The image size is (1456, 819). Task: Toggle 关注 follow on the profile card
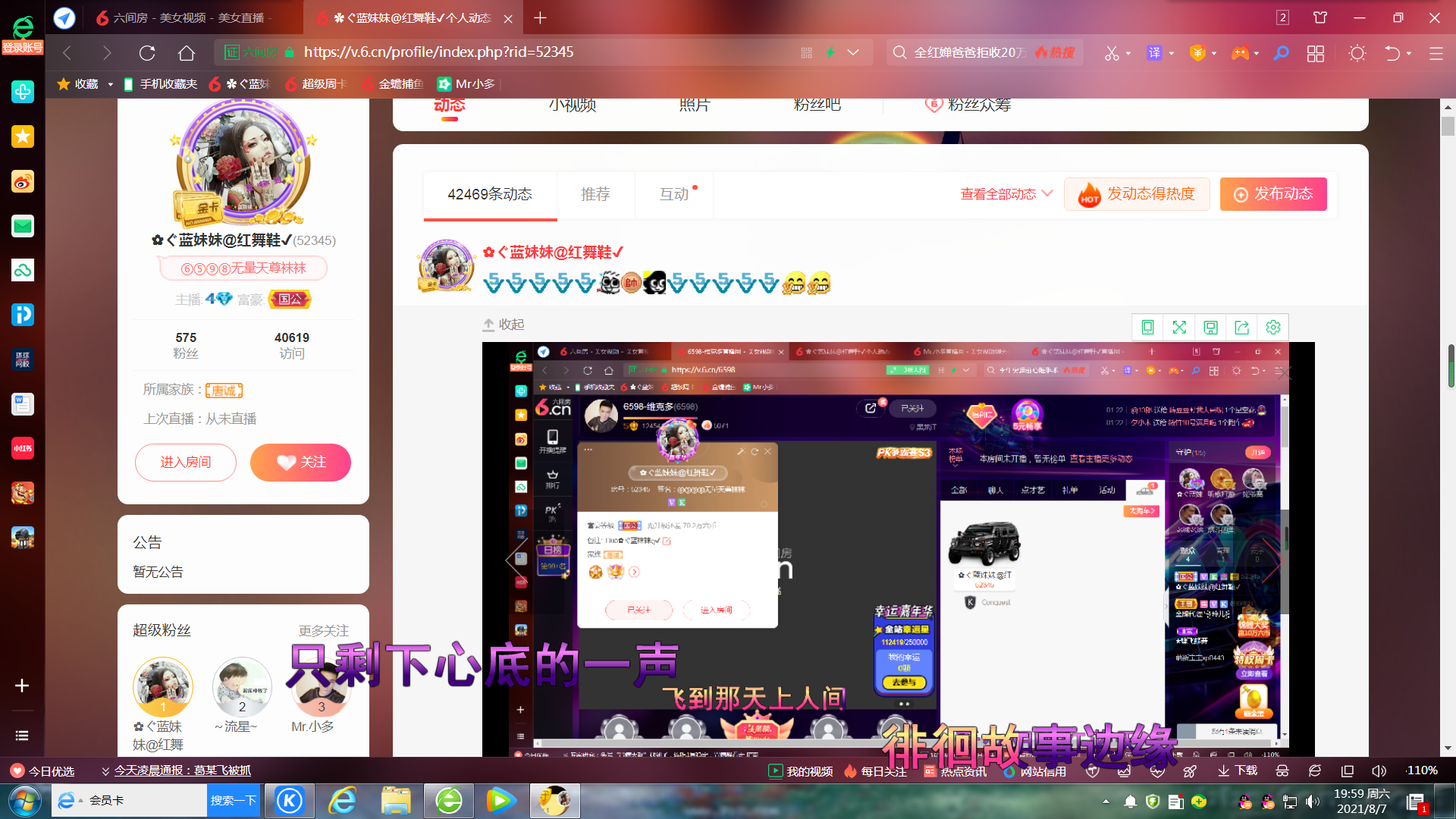click(300, 463)
